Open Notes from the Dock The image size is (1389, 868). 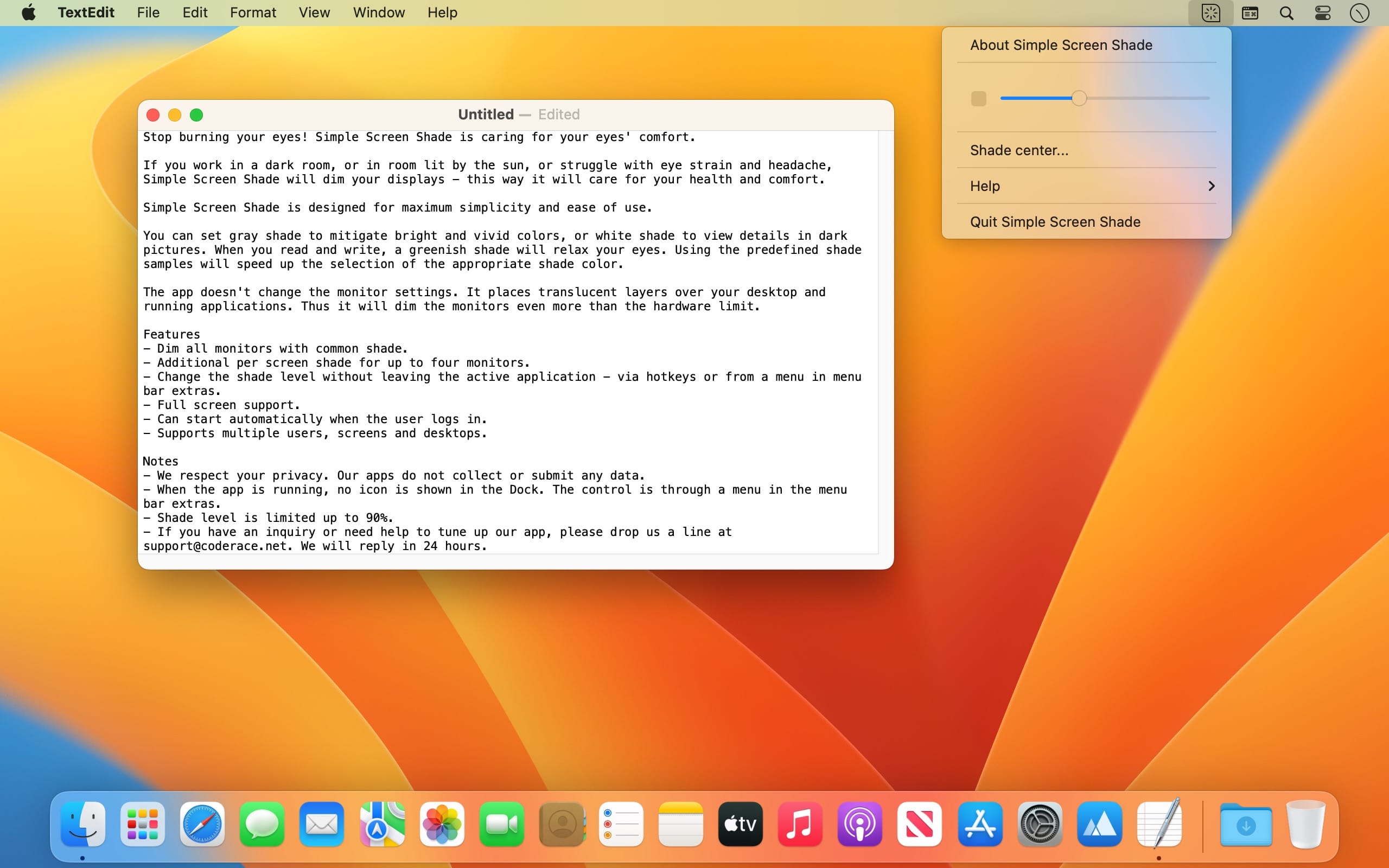[x=681, y=824]
